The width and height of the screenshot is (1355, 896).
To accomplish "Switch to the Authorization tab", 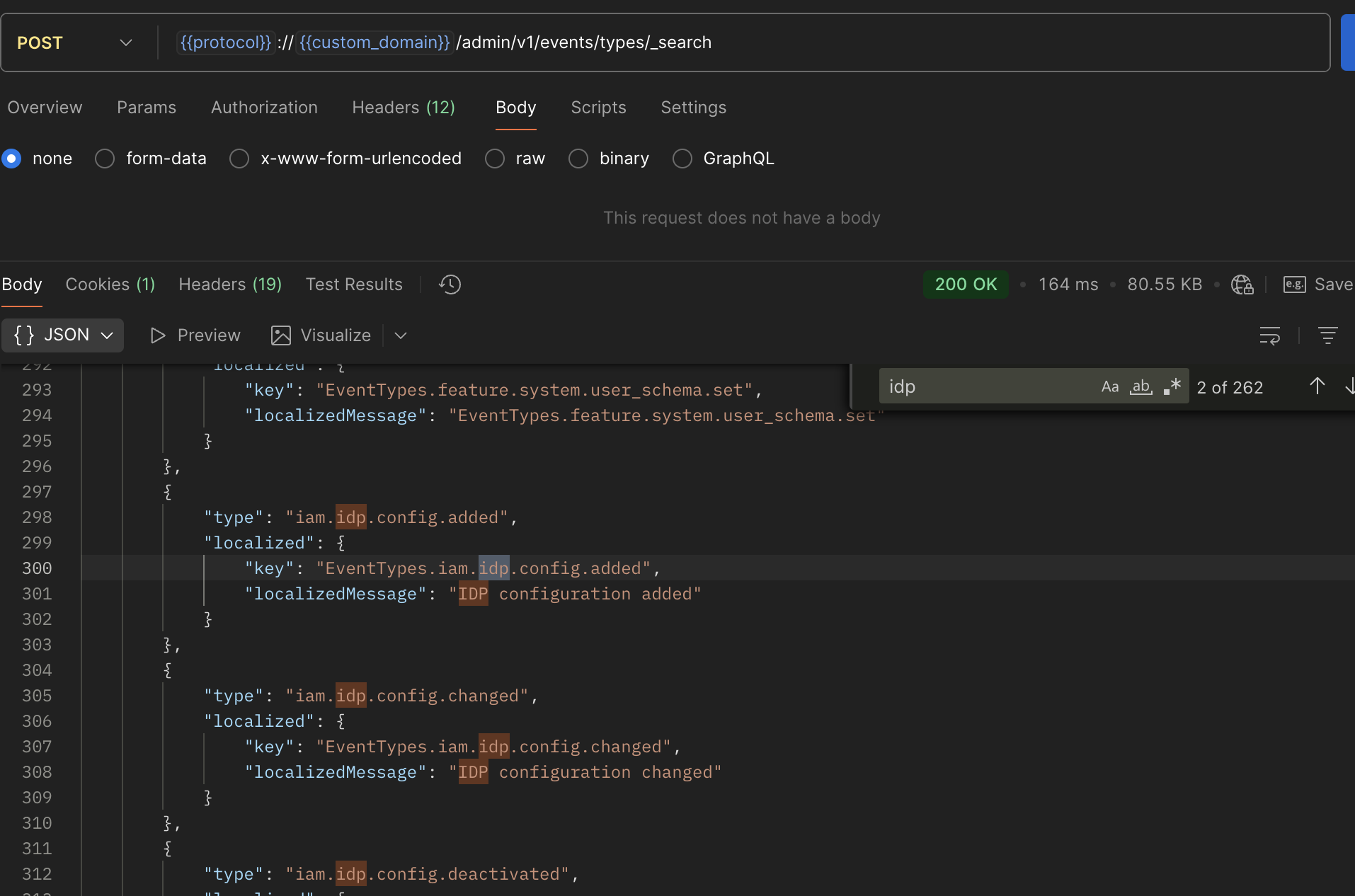I will [264, 108].
